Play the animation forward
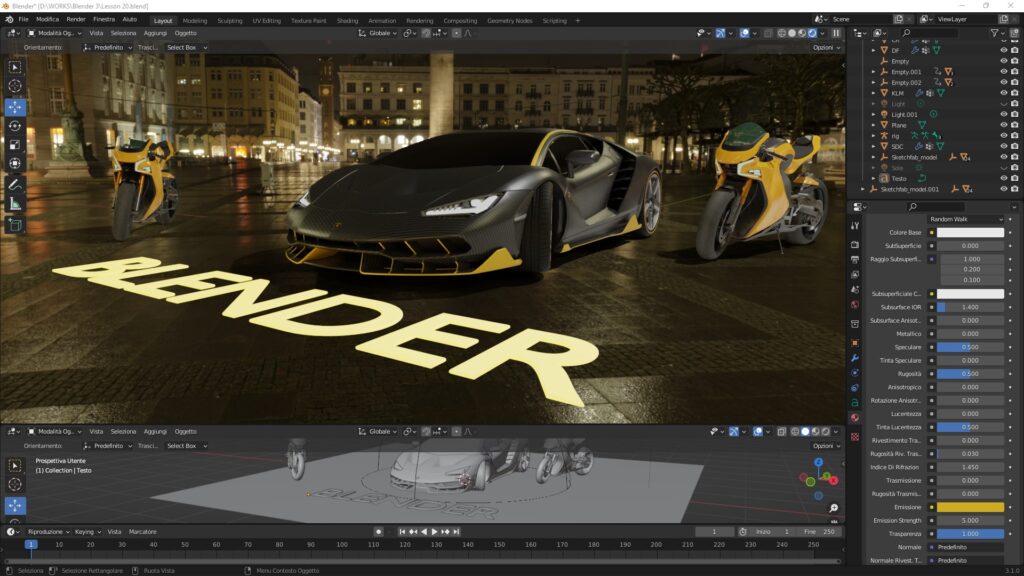Screen dimensions: 1024x576 click(434, 532)
